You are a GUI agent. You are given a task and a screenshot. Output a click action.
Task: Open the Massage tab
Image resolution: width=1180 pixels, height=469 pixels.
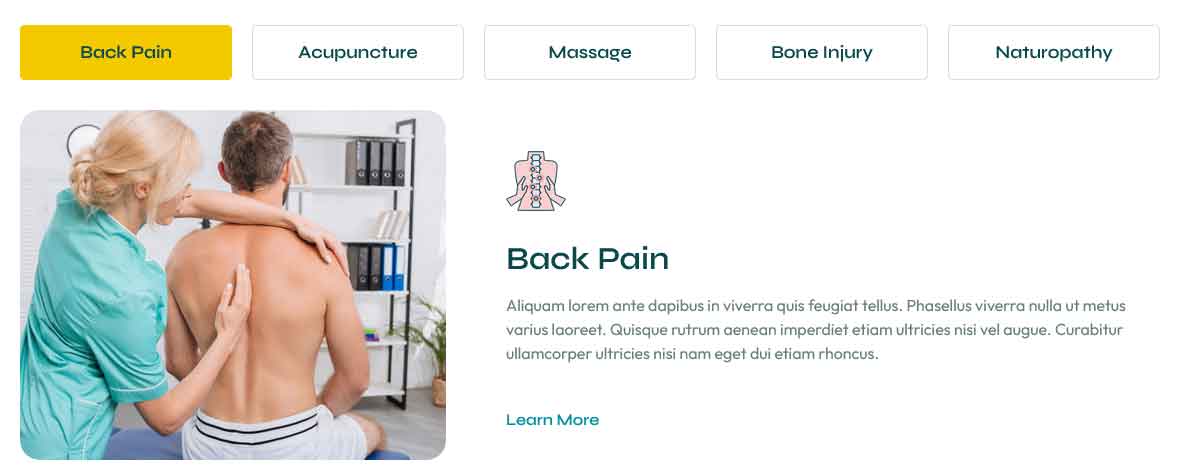click(x=589, y=52)
